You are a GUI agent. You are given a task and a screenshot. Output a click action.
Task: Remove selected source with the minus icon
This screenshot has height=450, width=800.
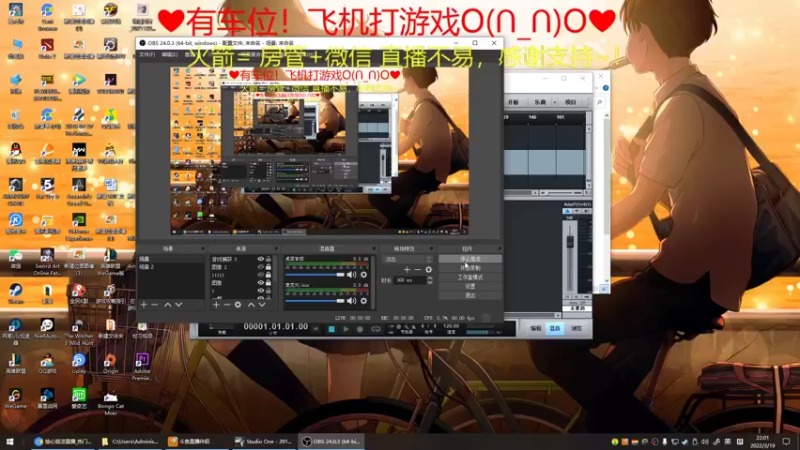pyautogui.click(x=227, y=305)
